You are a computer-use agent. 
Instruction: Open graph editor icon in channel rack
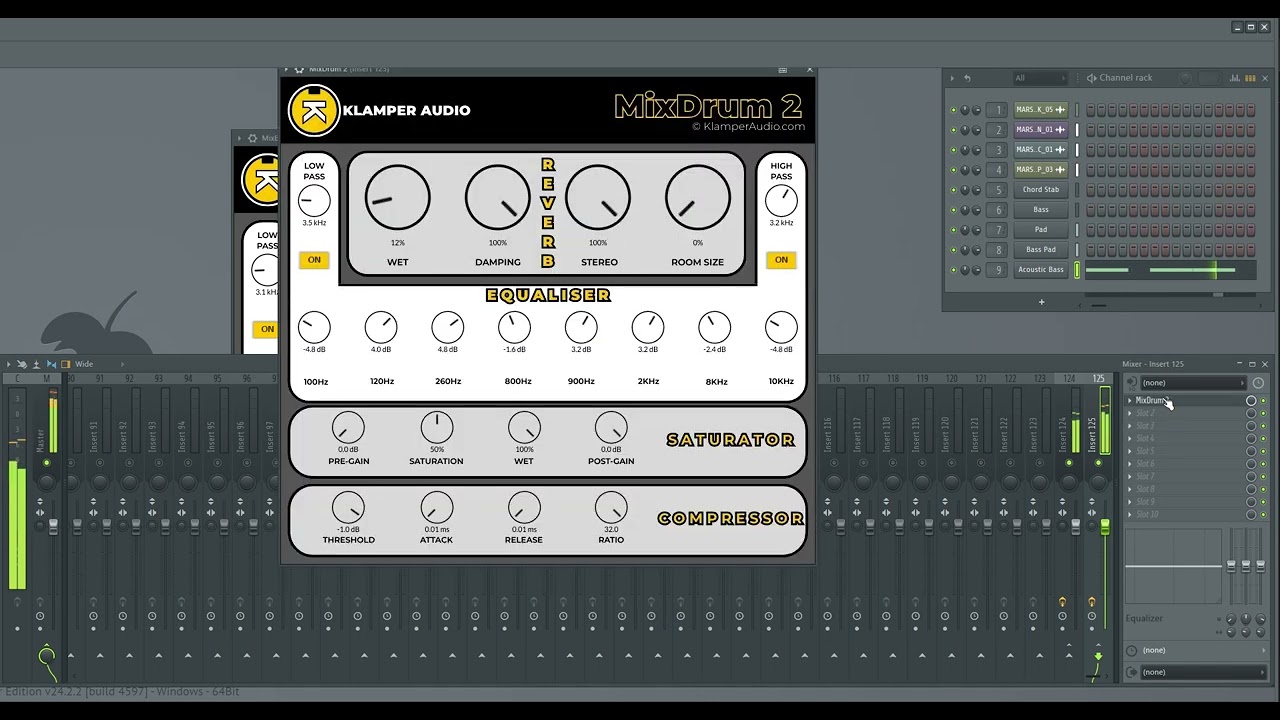tap(1236, 78)
